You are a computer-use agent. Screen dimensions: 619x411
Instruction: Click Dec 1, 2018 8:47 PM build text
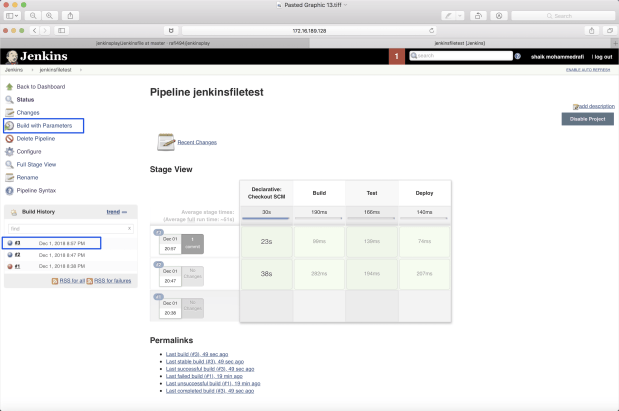click(x=62, y=255)
